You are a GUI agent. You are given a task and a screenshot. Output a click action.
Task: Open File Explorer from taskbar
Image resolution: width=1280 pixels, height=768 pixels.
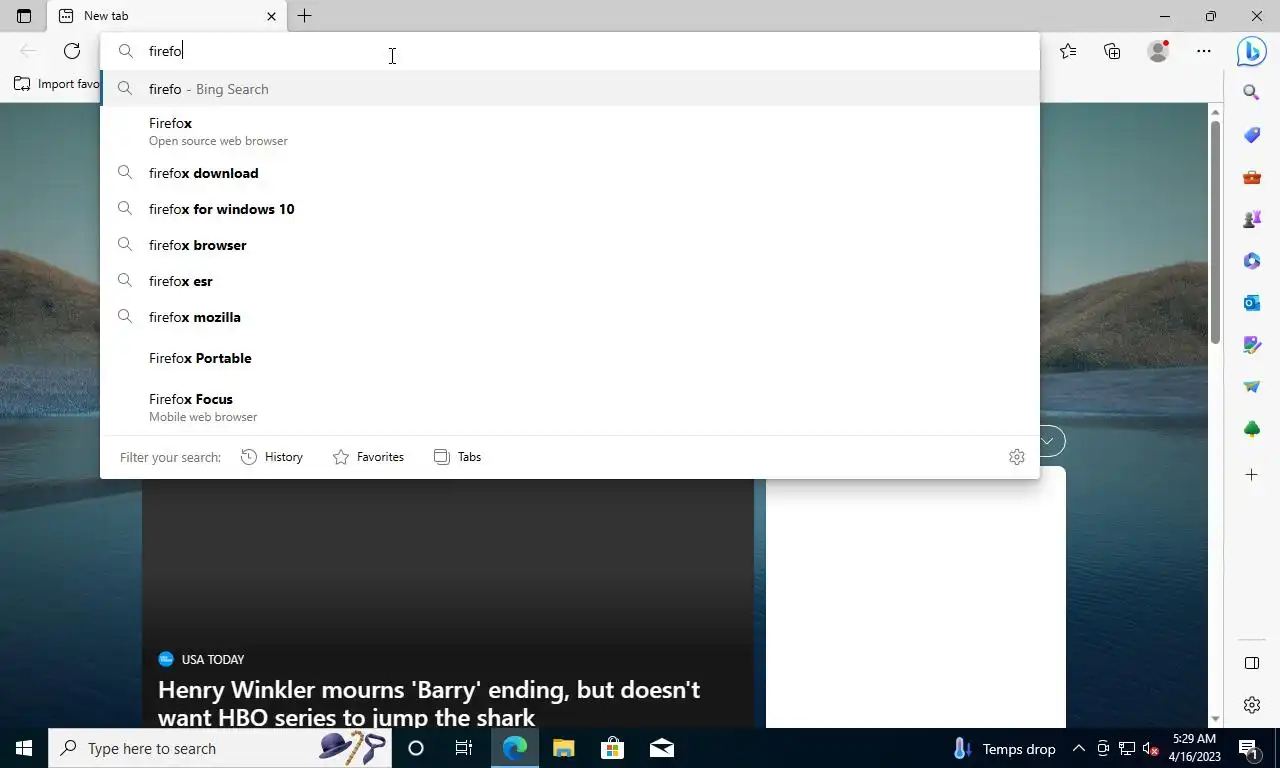point(564,748)
